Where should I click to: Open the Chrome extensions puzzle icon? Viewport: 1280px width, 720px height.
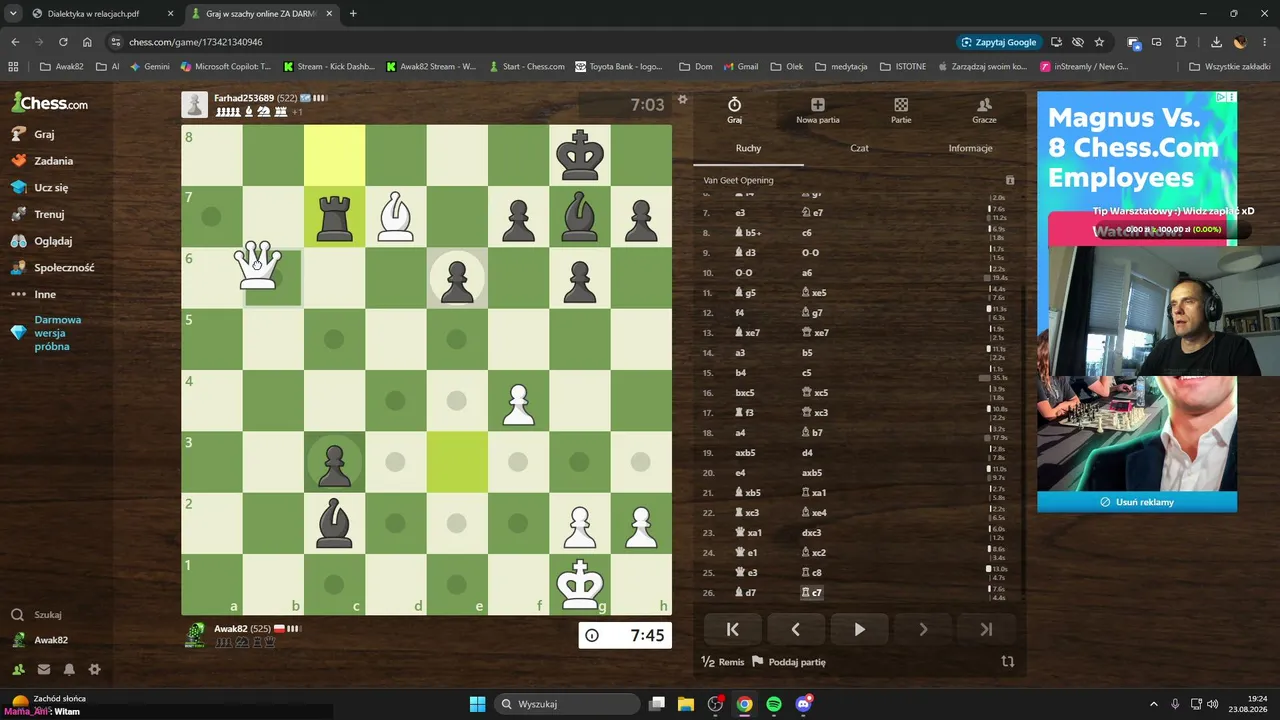coord(1181,42)
